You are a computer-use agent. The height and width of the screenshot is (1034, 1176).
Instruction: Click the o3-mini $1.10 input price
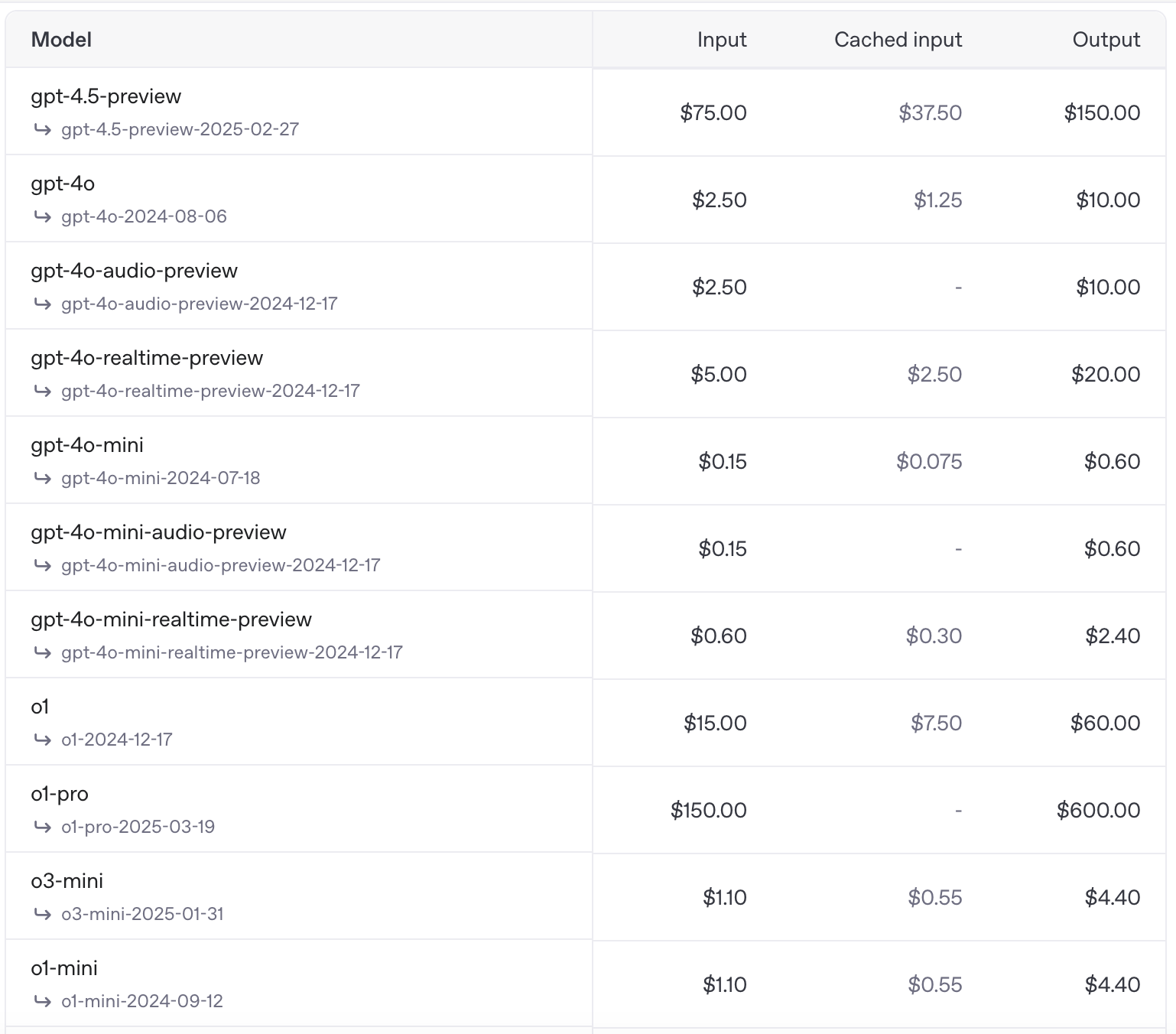point(725,897)
